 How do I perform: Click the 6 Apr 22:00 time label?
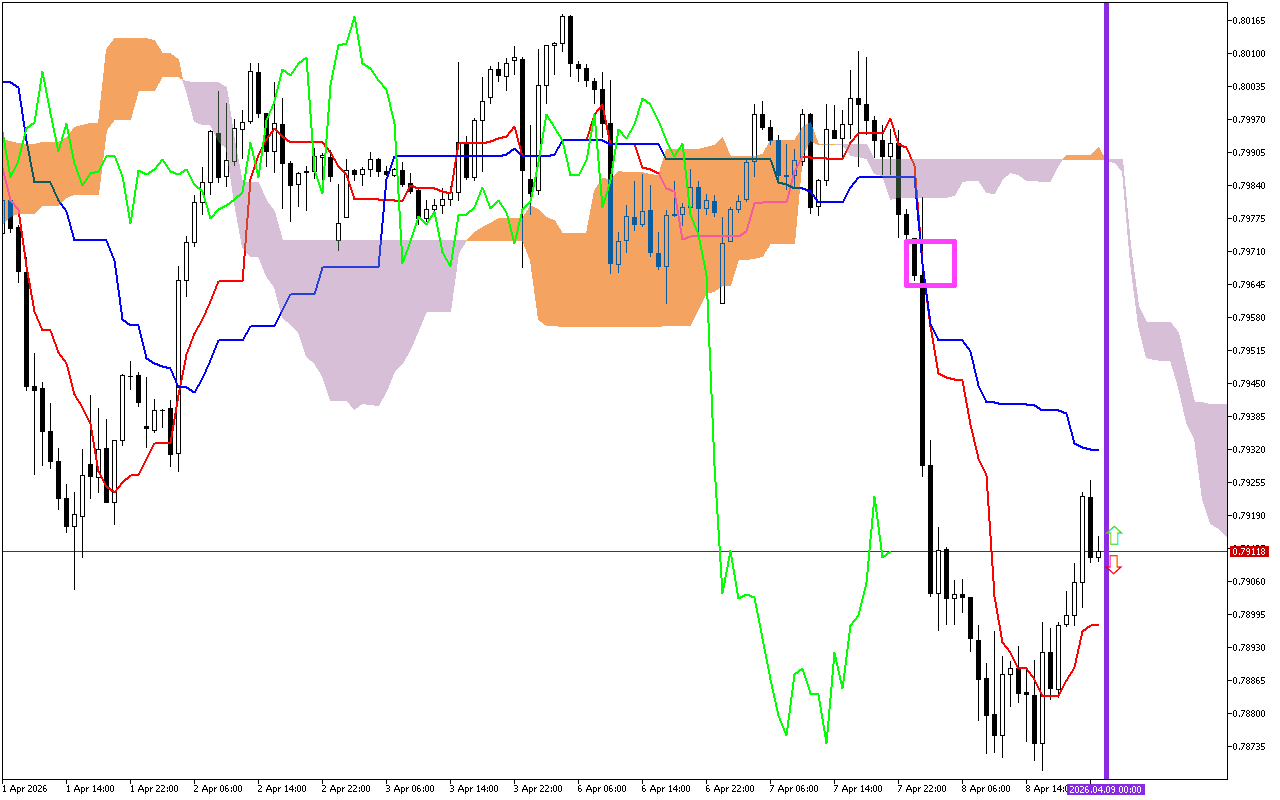(x=730, y=789)
